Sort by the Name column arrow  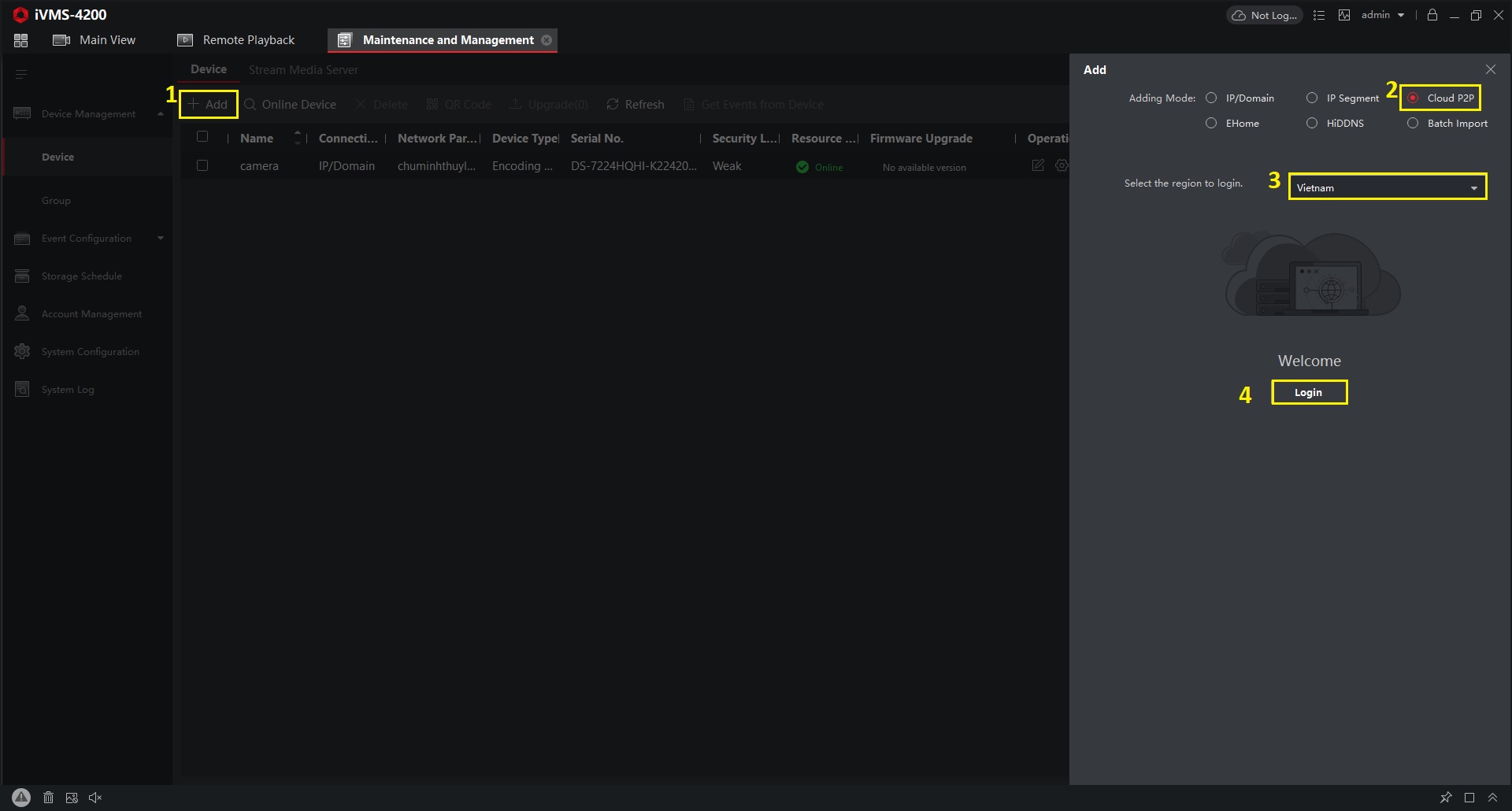[297, 137]
